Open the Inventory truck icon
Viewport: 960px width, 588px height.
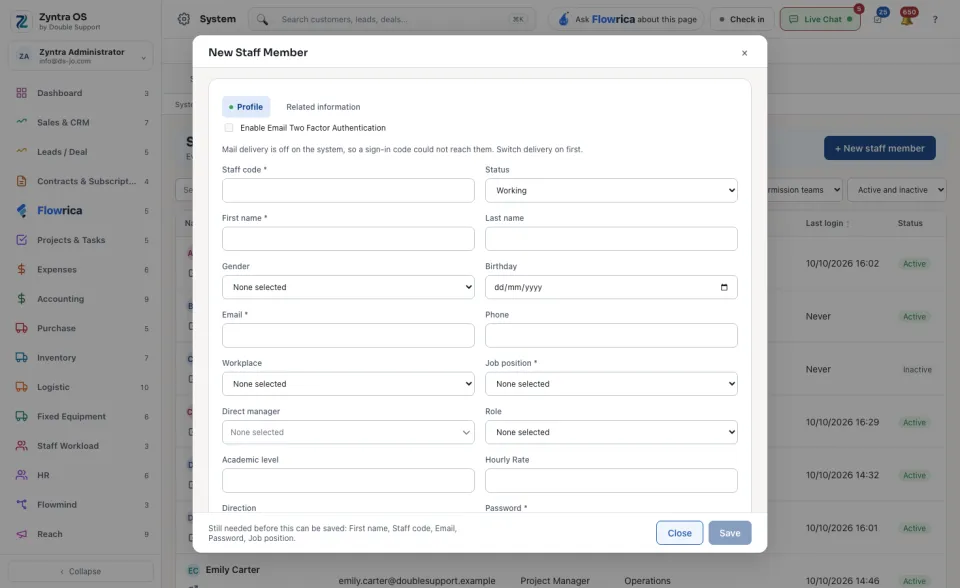click(21, 358)
